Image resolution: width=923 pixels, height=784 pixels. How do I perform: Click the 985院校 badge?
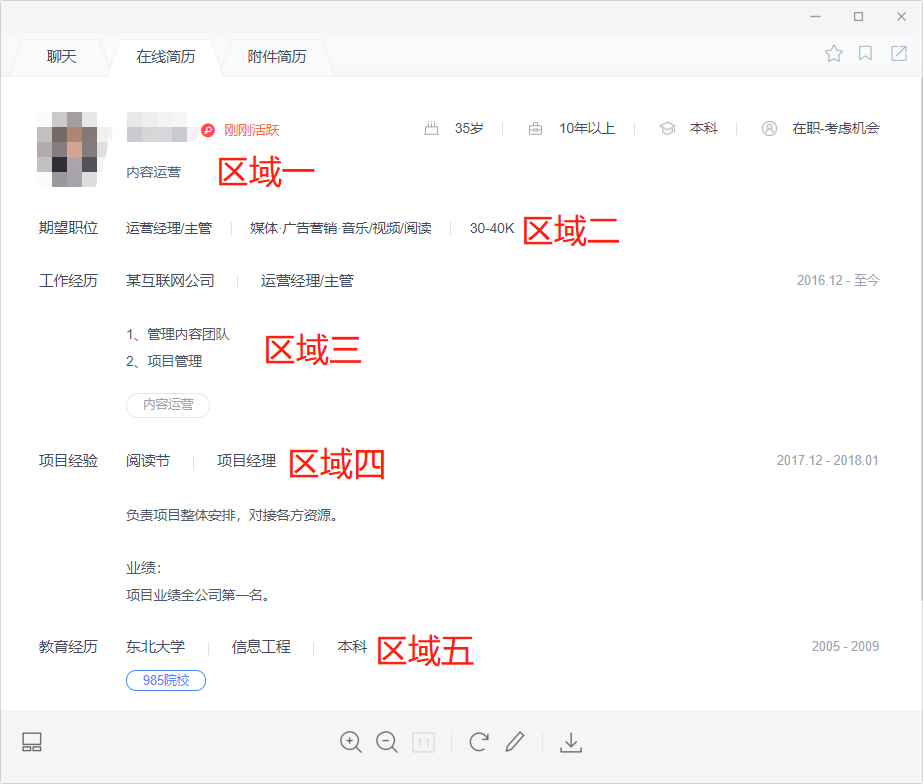(166, 681)
